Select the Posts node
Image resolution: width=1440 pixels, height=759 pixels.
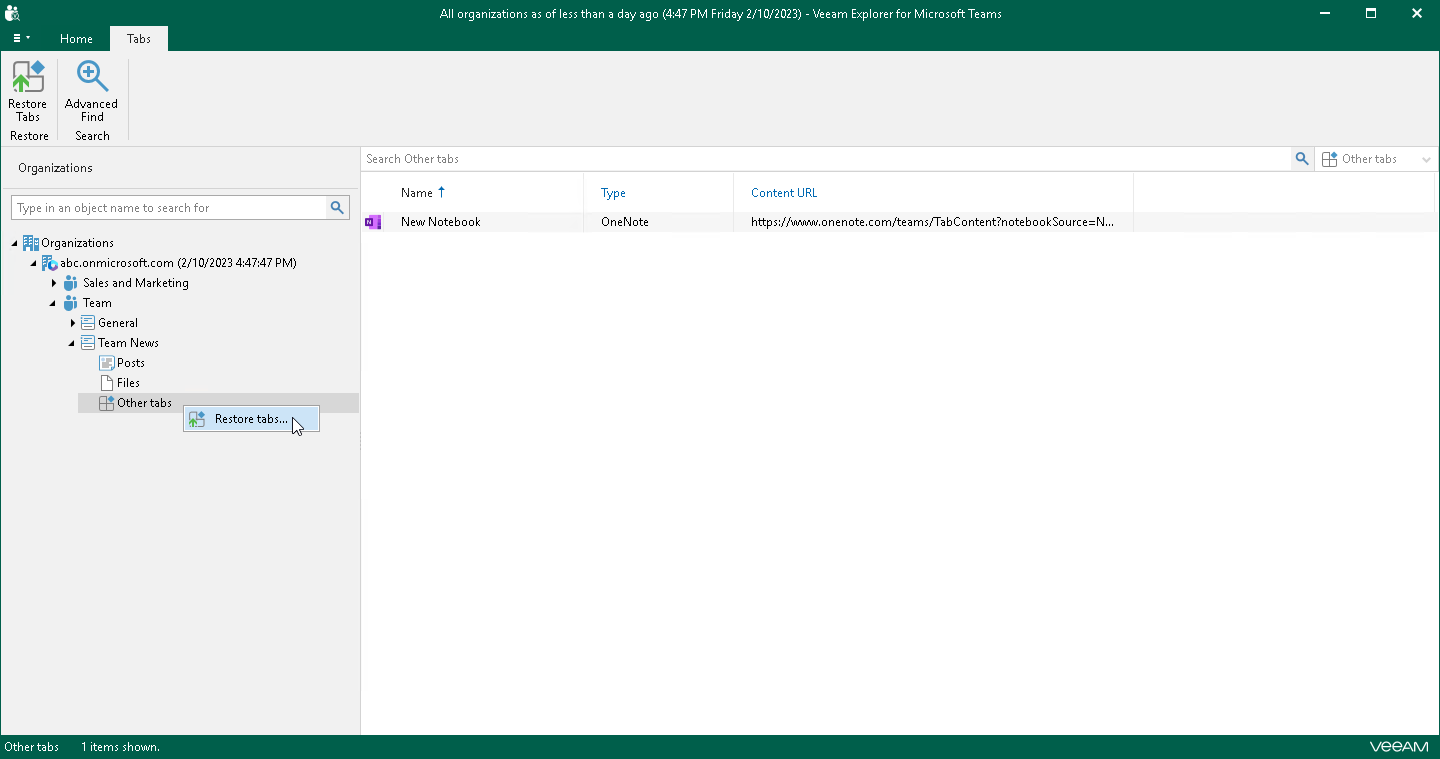coord(130,363)
